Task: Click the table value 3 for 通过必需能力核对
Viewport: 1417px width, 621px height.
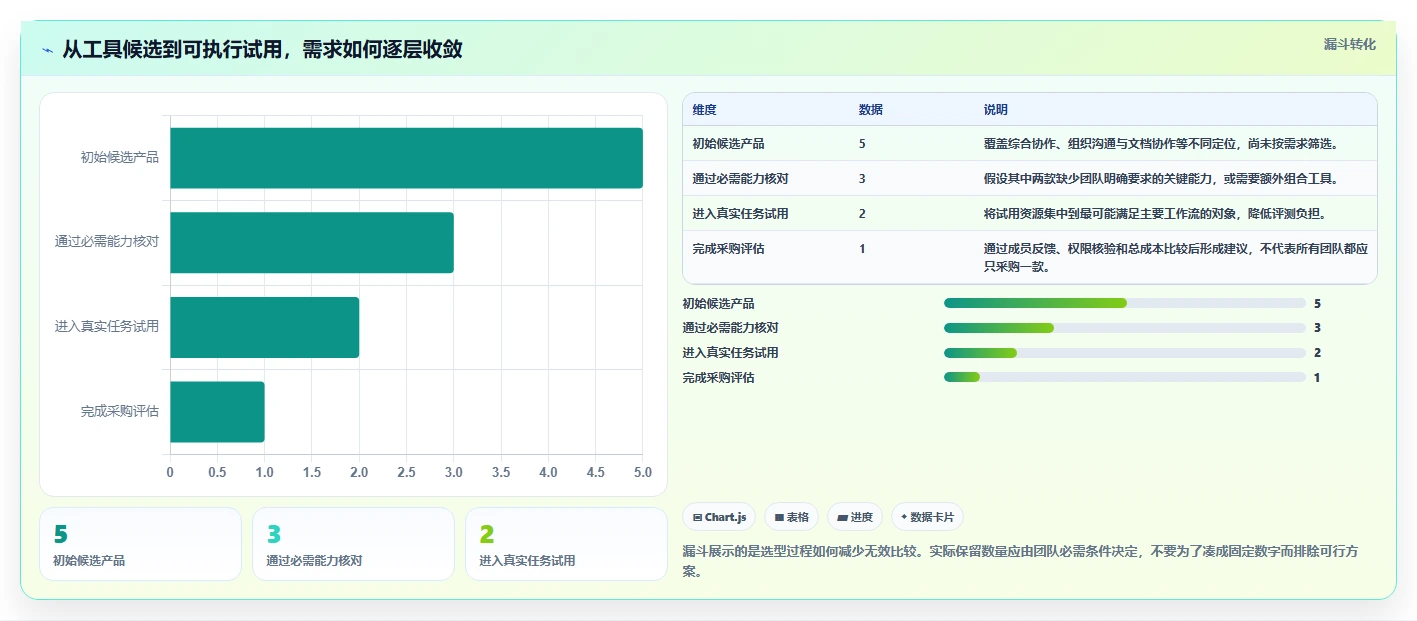Action: coord(862,179)
